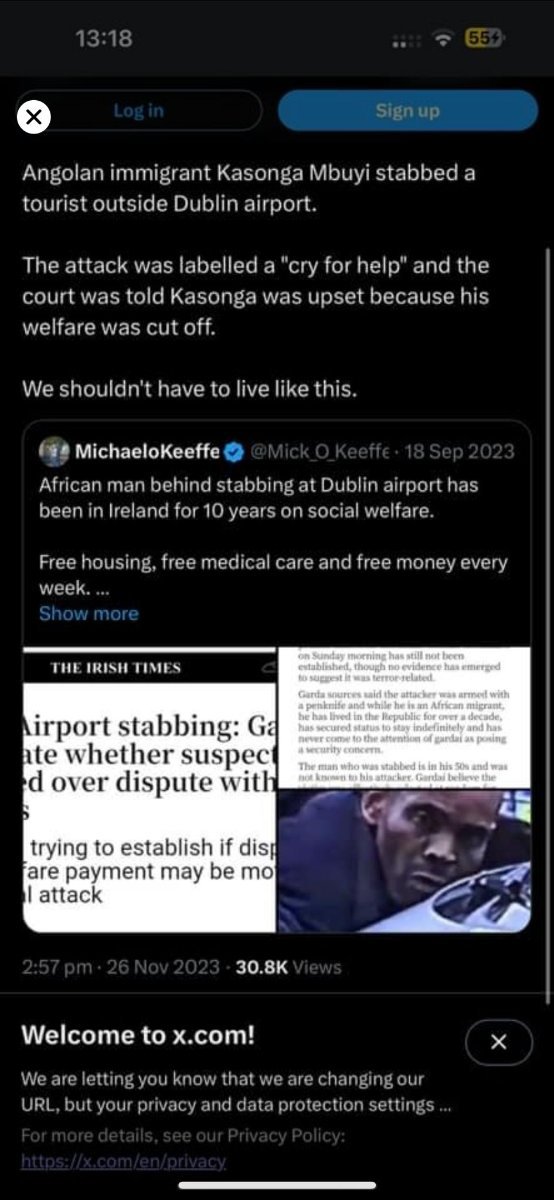Tap the 30.8K Views count
The image size is (554, 1200).
(x=288, y=967)
